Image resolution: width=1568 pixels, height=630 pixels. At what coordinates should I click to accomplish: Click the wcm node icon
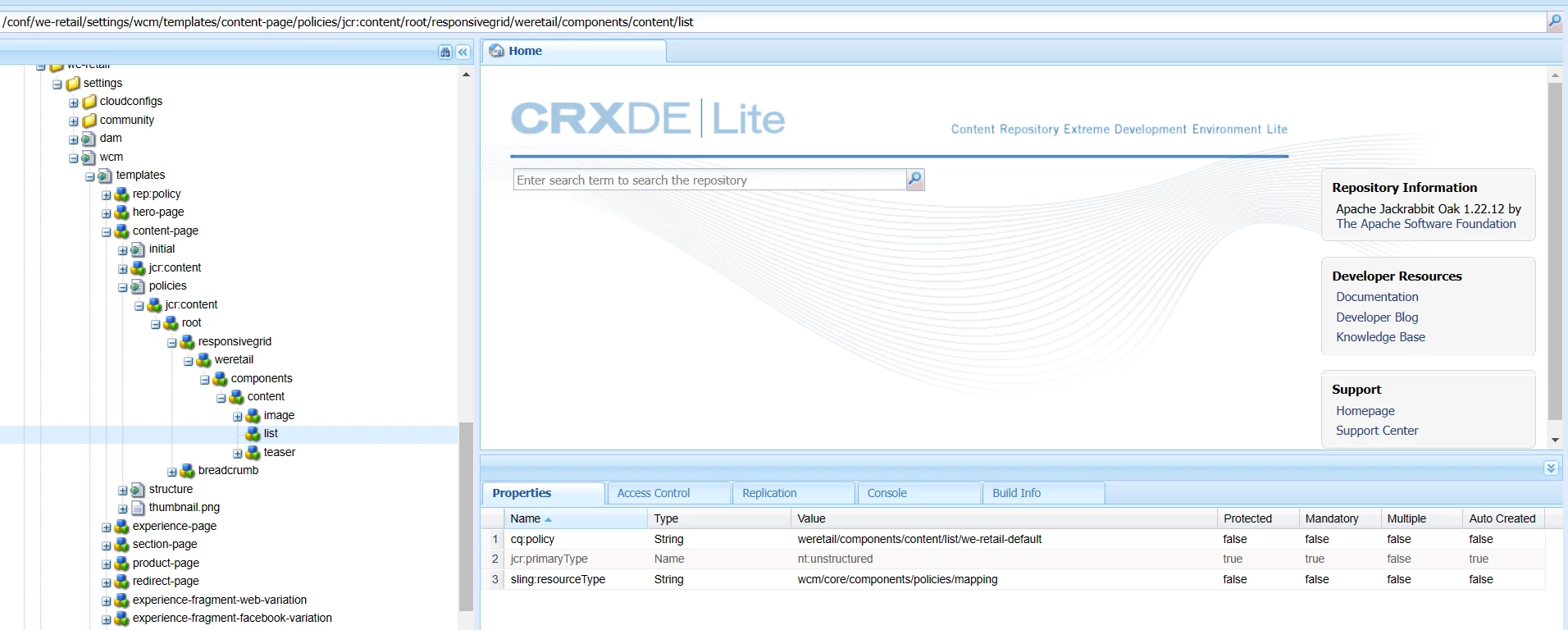(x=89, y=157)
